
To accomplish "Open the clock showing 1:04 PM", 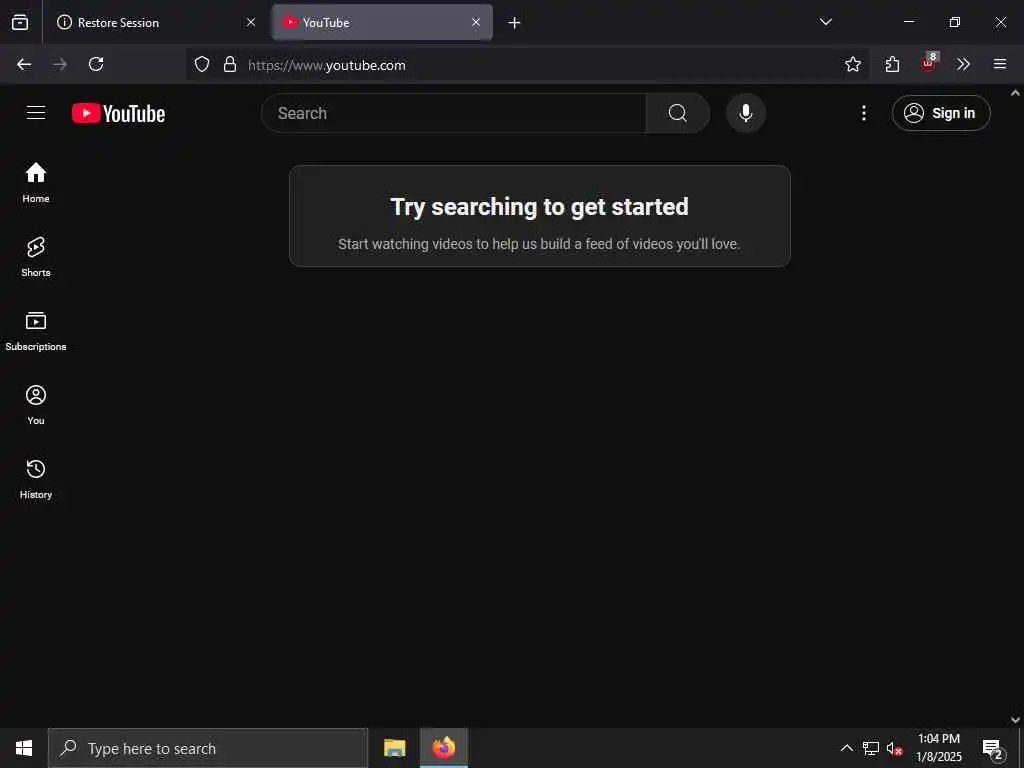I will click(x=938, y=748).
